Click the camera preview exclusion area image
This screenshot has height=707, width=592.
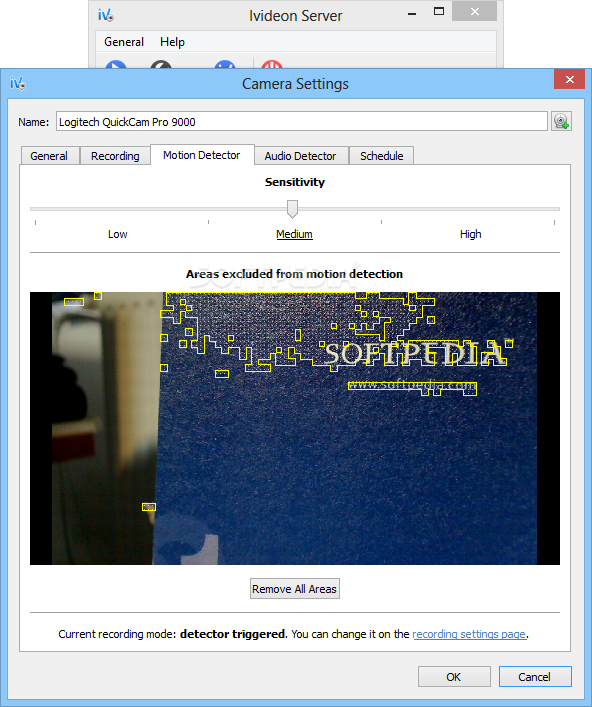point(295,428)
